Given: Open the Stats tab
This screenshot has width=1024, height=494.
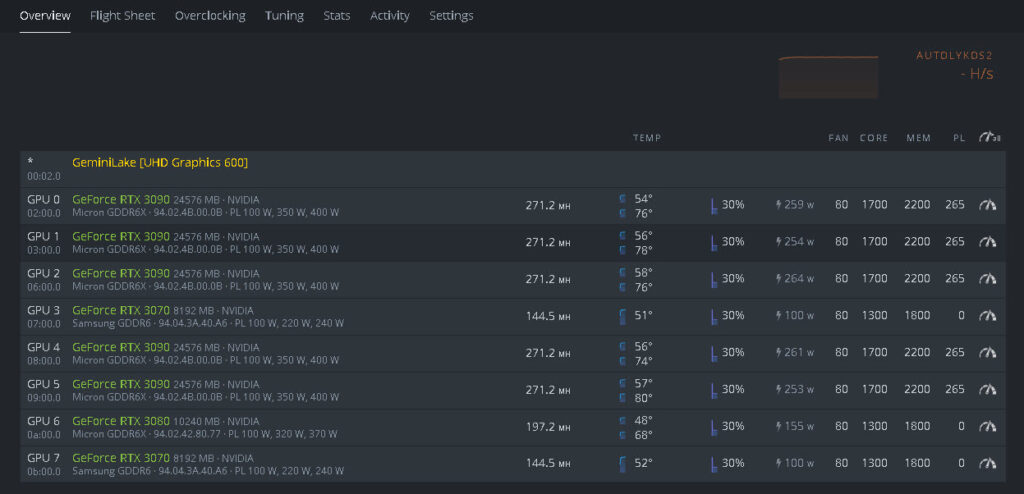Looking at the screenshot, I should (337, 16).
